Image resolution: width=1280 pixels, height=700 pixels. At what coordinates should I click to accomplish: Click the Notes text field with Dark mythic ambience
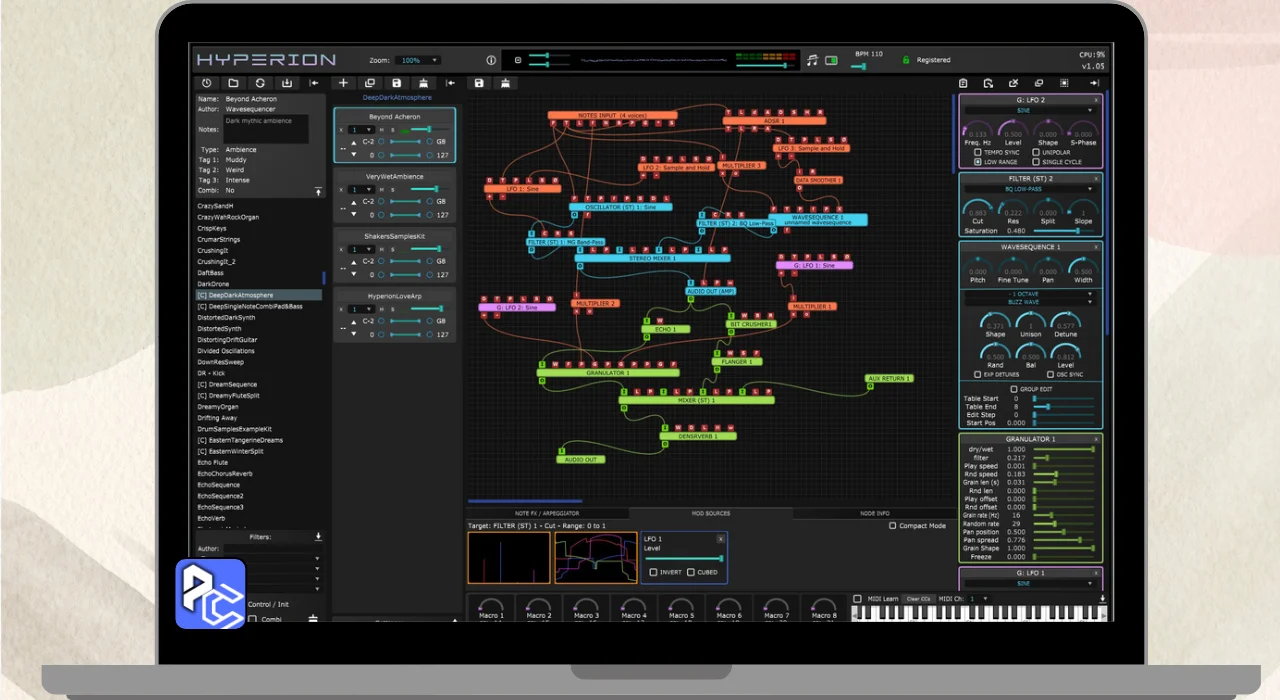click(x=265, y=129)
